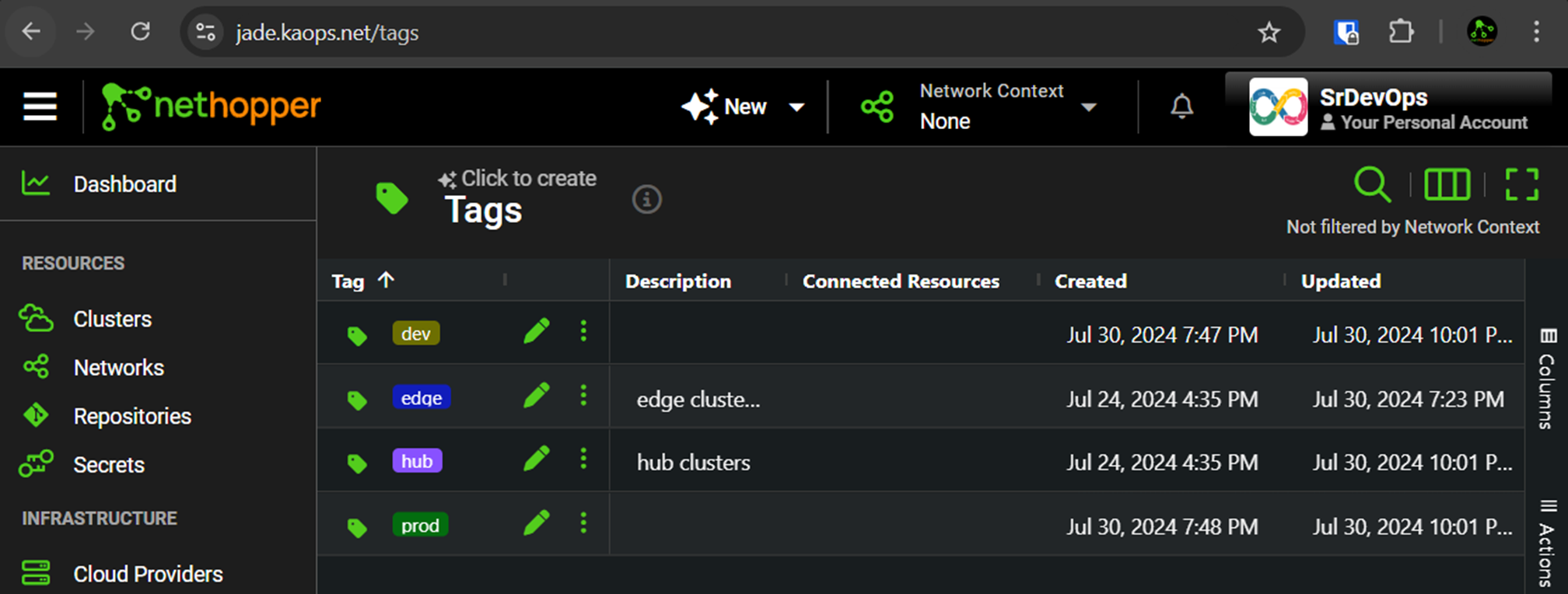Image resolution: width=1568 pixels, height=594 pixels.
Task: Open the New creation menu
Action: pos(743,107)
